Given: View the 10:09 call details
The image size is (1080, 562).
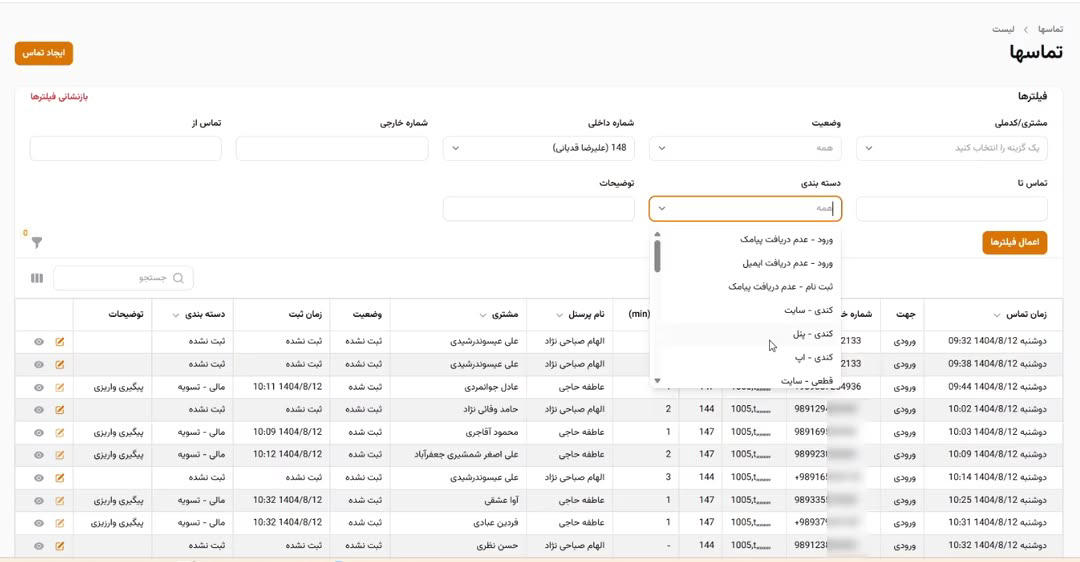Looking at the screenshot, I should (39, 455).
